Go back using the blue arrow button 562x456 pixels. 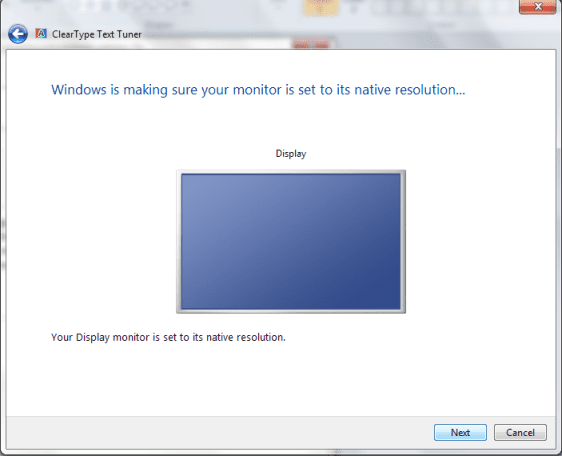[18, 34]
